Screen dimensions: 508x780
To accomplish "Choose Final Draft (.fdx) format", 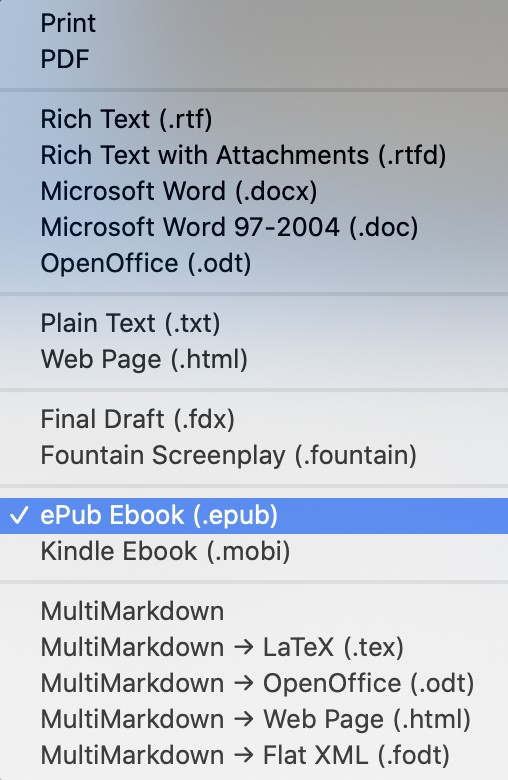I will pyautogui.click(x=254, y=419).
